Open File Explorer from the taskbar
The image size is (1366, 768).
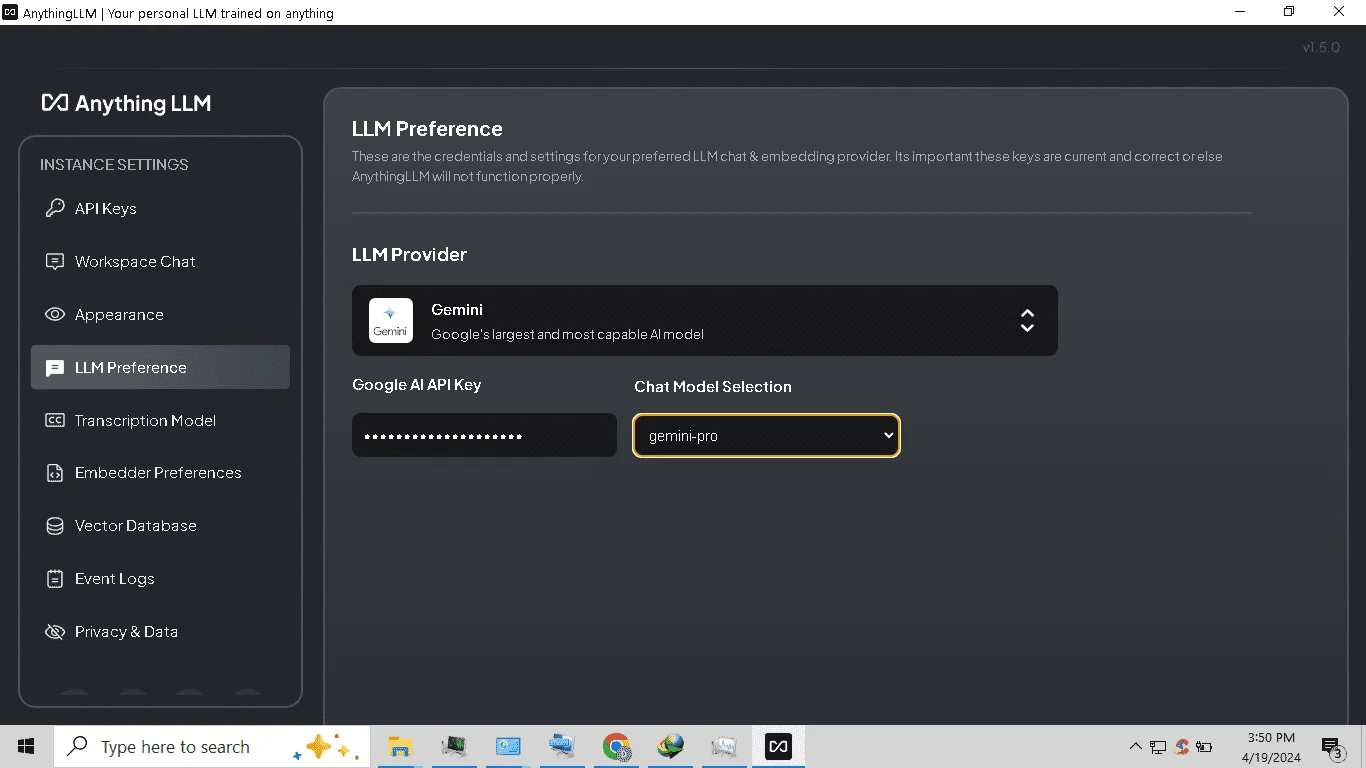[x=399, y=747]
